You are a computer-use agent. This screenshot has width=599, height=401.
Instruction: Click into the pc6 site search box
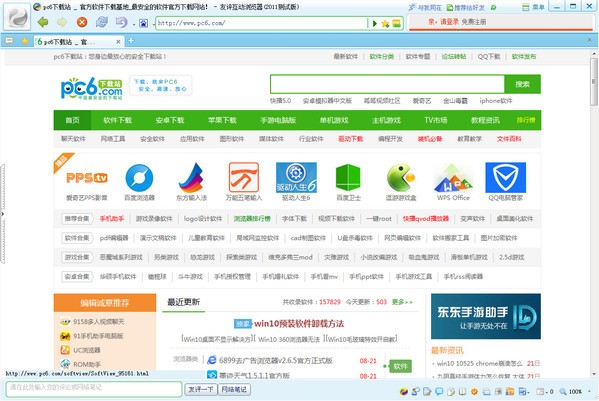[x=387, y=84]
